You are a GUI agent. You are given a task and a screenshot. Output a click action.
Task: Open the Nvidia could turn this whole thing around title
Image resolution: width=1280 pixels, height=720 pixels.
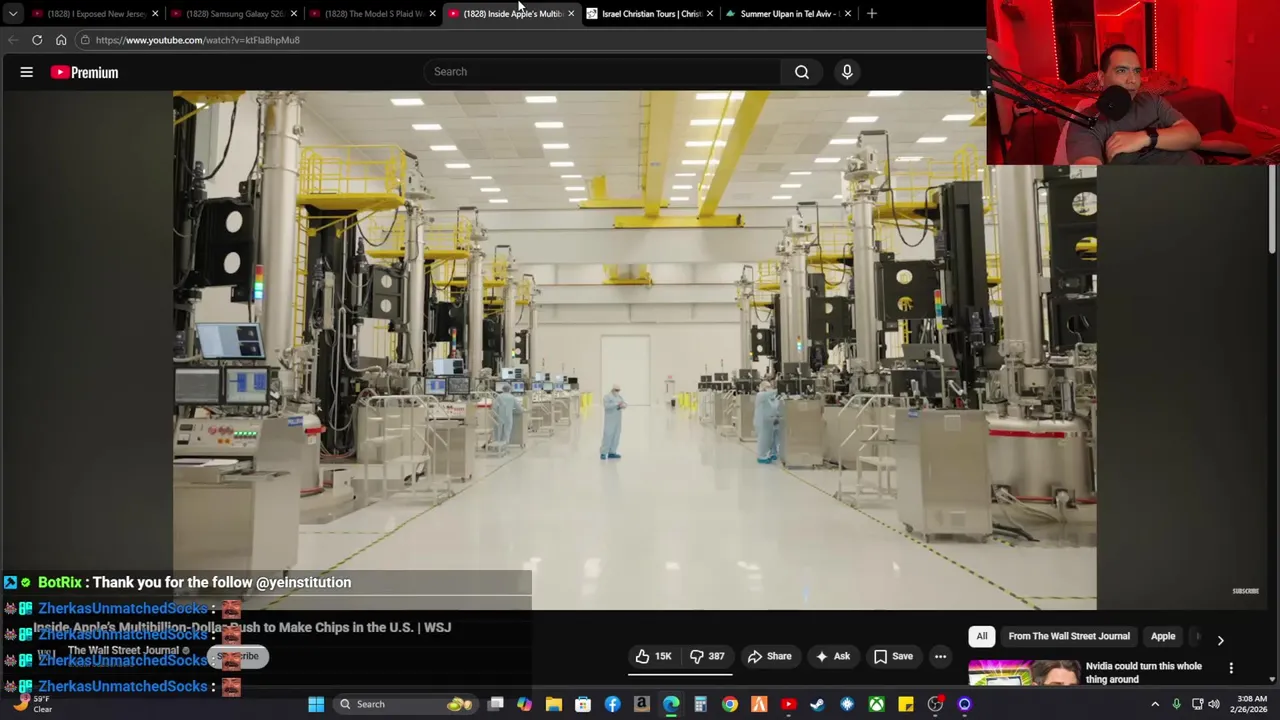pos(1144,672)
